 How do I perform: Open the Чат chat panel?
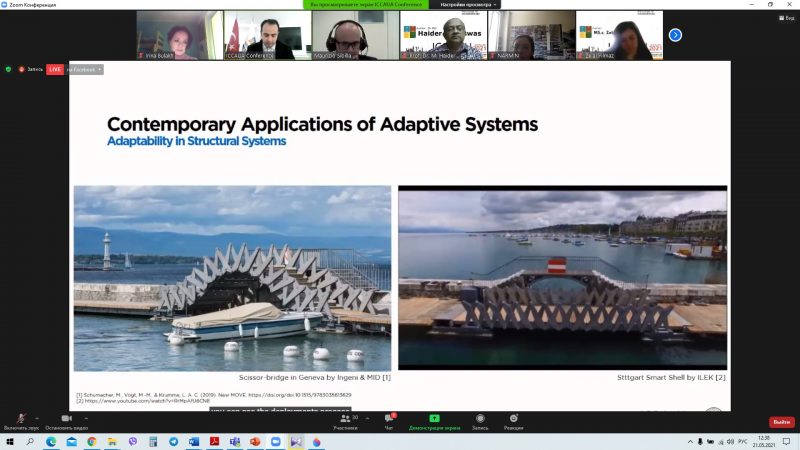tap(389, 421)
